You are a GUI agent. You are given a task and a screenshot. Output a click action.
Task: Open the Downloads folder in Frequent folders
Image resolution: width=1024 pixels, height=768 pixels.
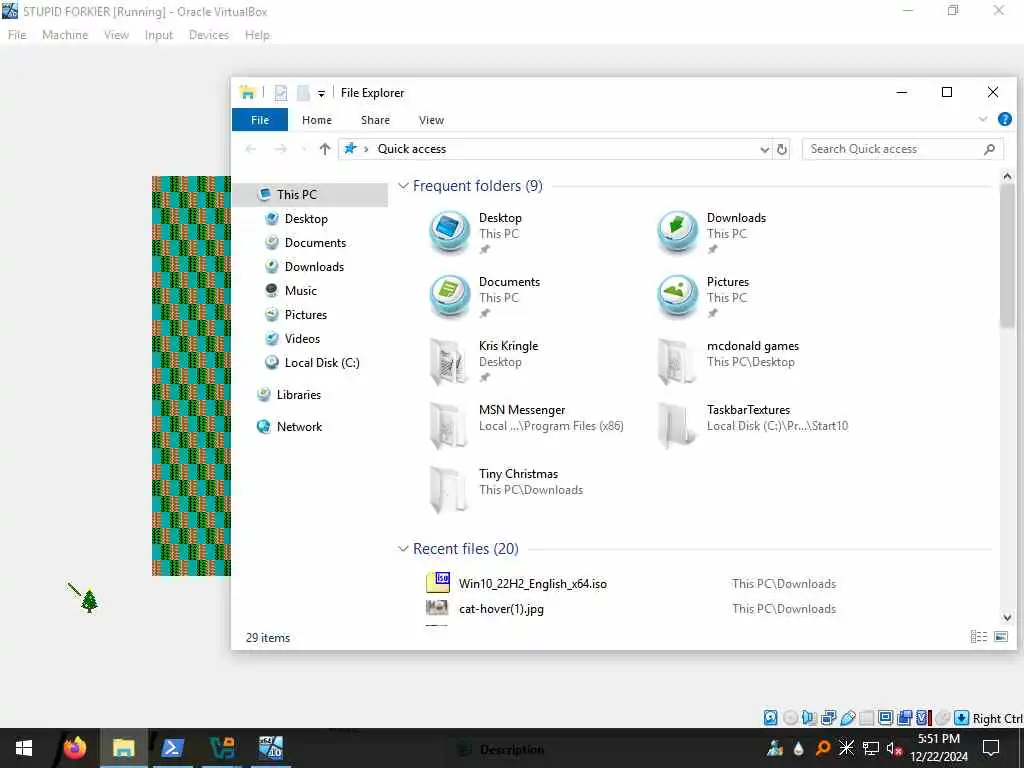[712, 232]
